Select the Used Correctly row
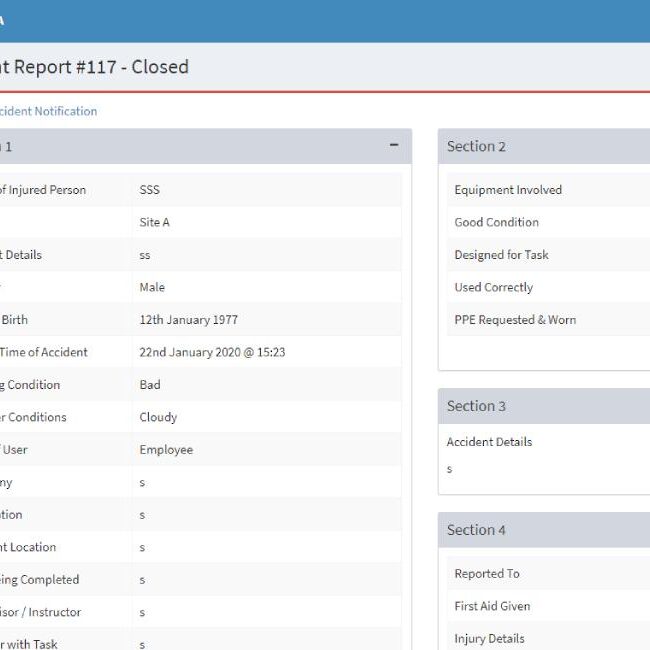 [493, 287]
